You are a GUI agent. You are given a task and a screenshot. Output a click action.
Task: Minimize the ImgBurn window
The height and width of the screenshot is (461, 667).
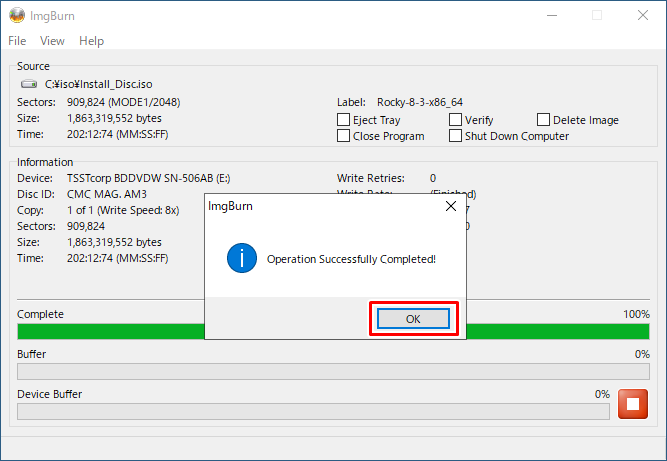click(x=551, y=15)
